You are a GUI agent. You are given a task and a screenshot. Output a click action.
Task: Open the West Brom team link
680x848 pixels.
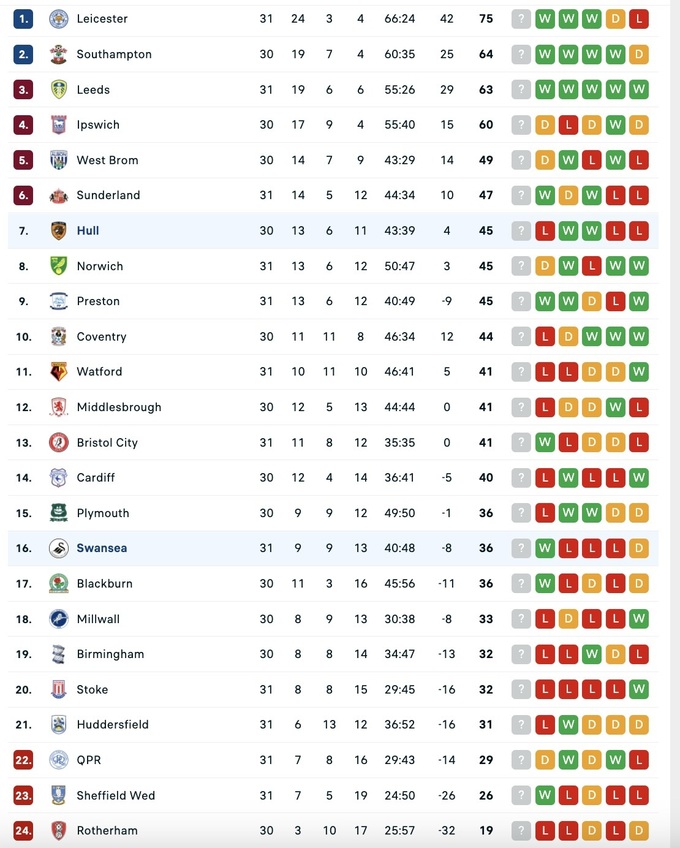[x=107, y=160]
